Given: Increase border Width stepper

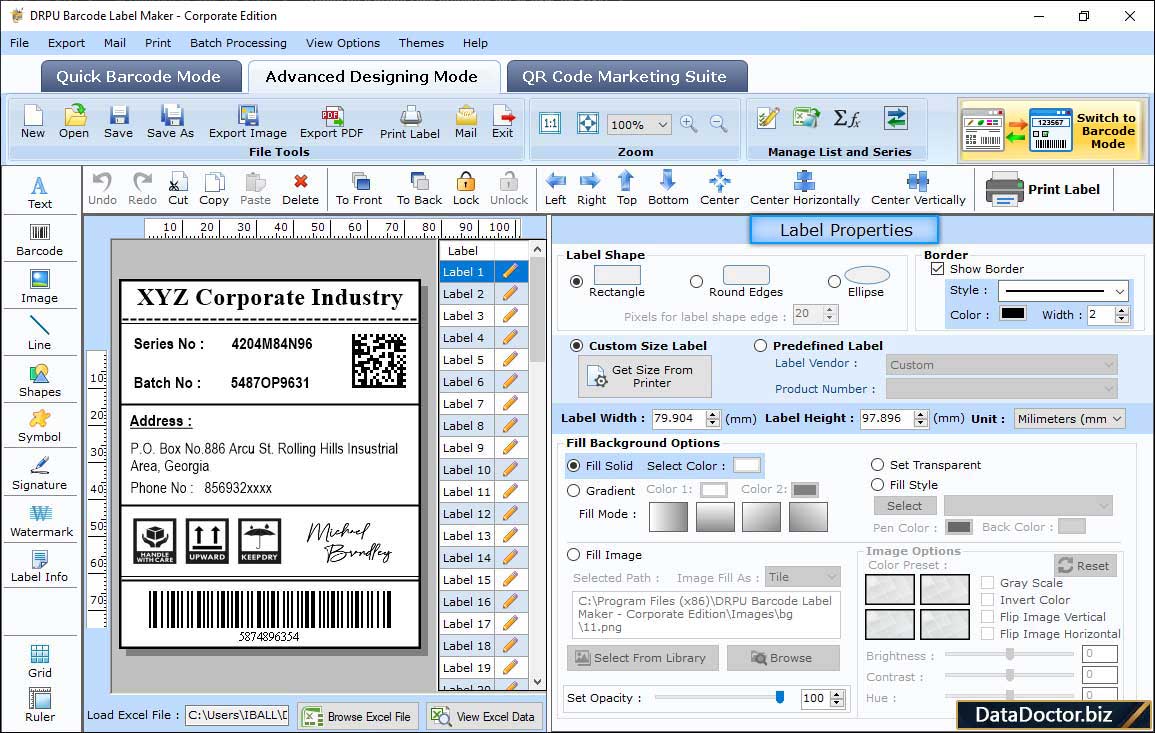Looking at the screenshot, I should pos(1122,311).
